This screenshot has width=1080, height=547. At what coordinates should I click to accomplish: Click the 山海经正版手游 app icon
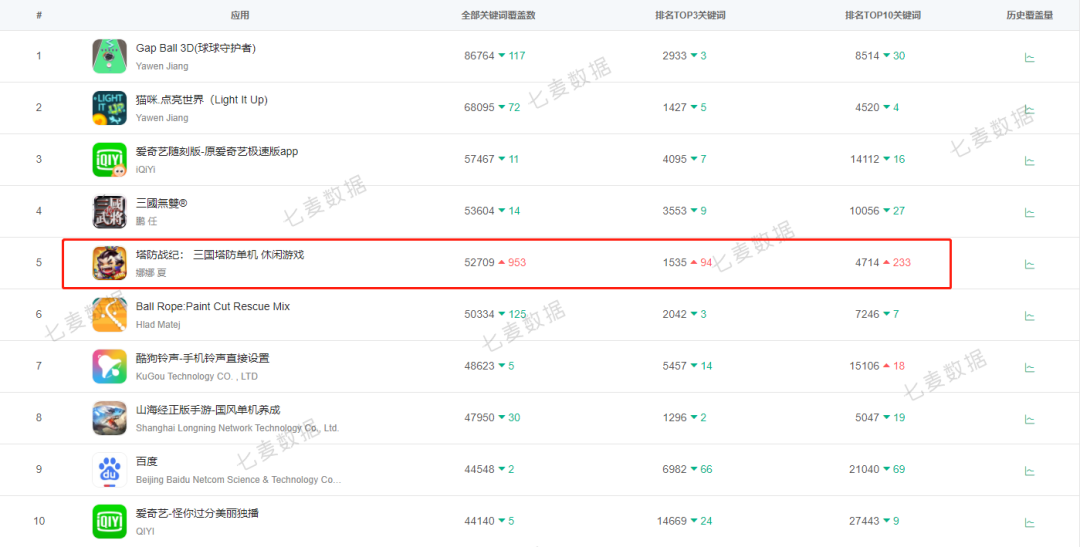coord(110,417)
